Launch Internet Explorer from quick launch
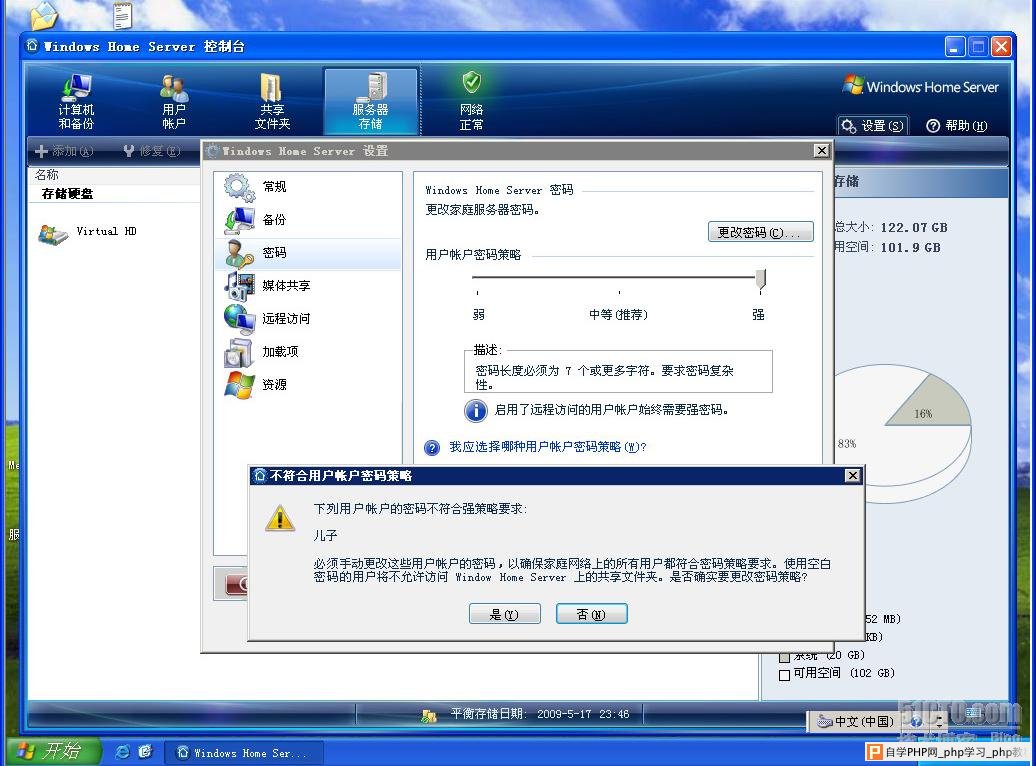This screenshot has width=1036, height=766. pos(122,751)
